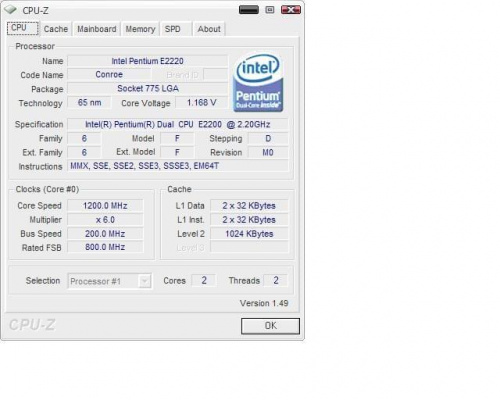The width and height of the screenshot is (500, 400).
Task: Click the maximize window icon
Action: (x=270, y=10)
